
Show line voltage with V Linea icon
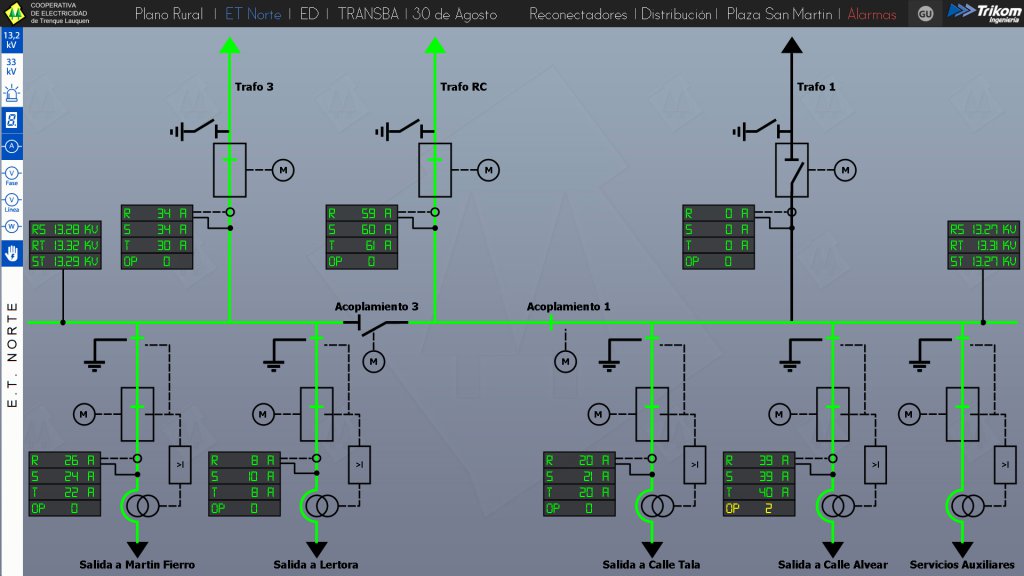pyautogui.click(x=11, y=201)
